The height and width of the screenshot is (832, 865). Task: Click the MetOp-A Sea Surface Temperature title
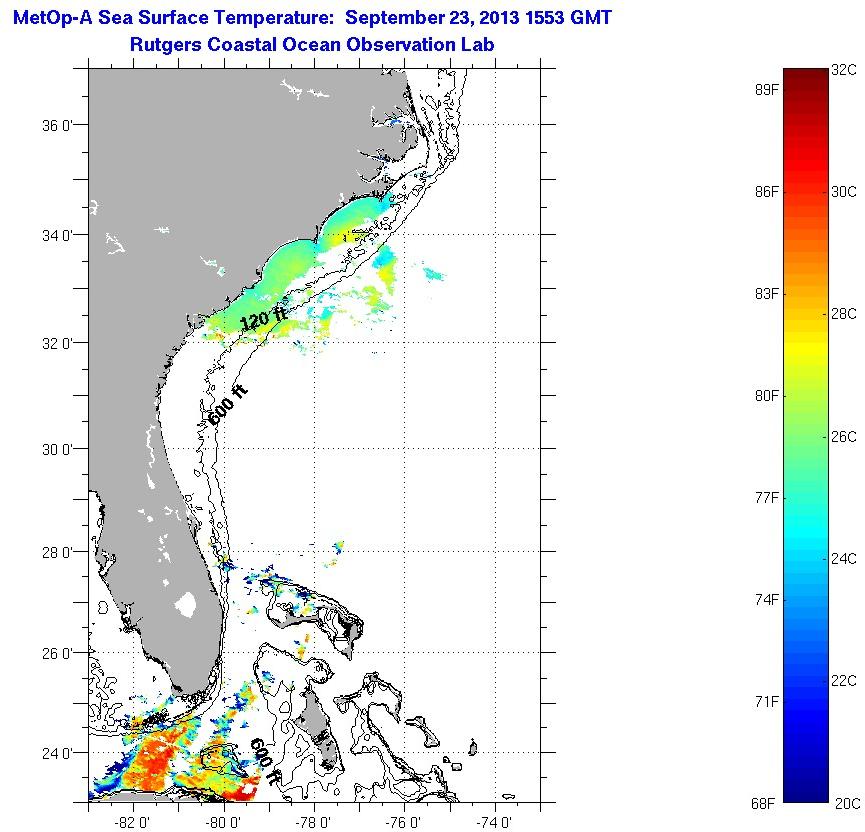tap(312, 18)
